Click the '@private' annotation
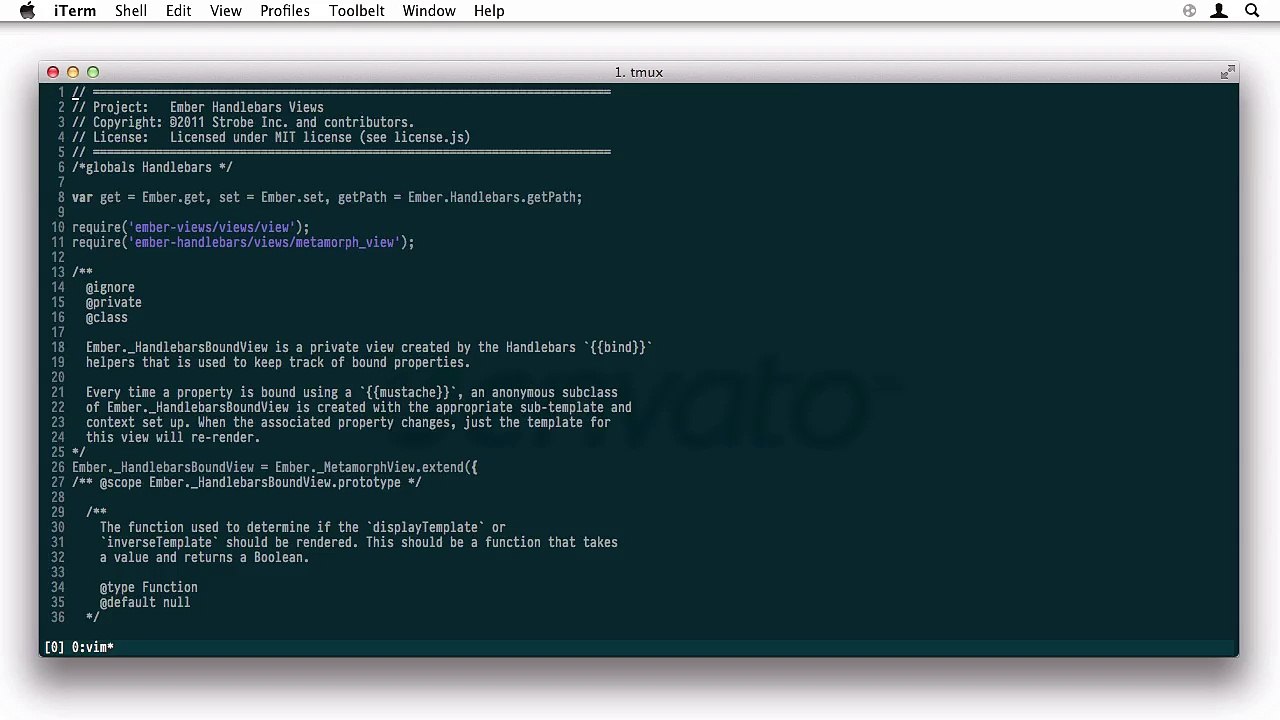The width and height of the screenshot is (1280, 720). (x=114, y=302)
